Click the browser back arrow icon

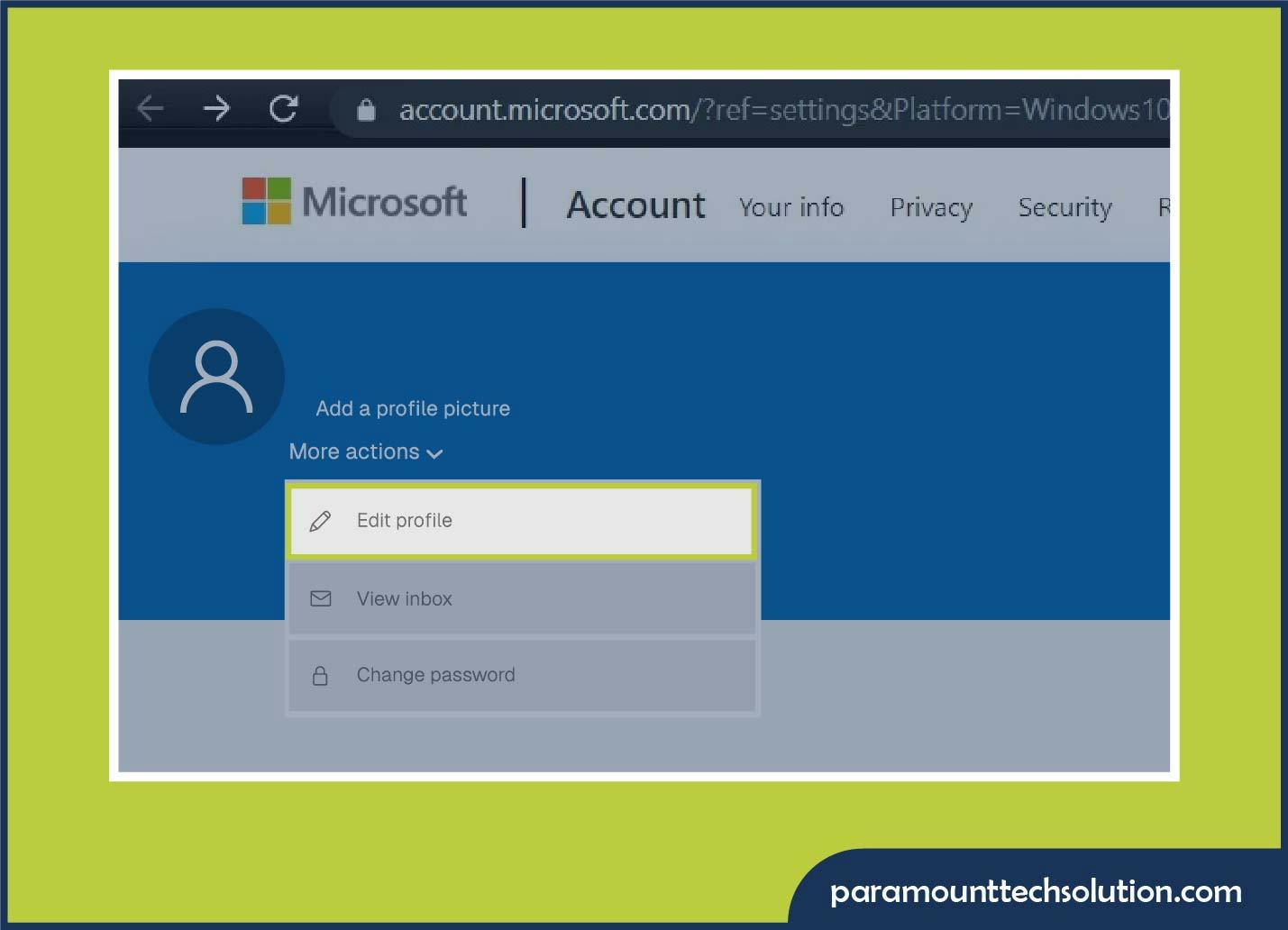click(150, 108)
